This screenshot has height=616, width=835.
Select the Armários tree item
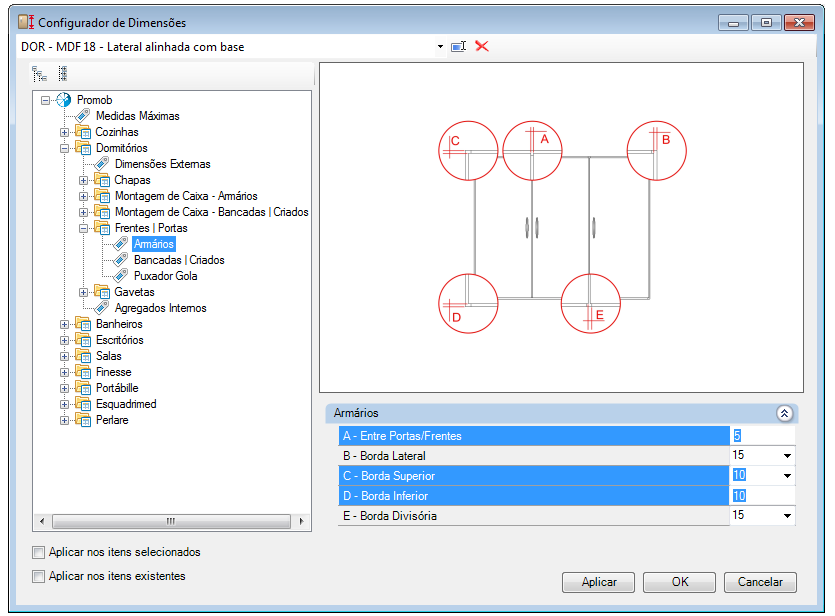[154, 244]
